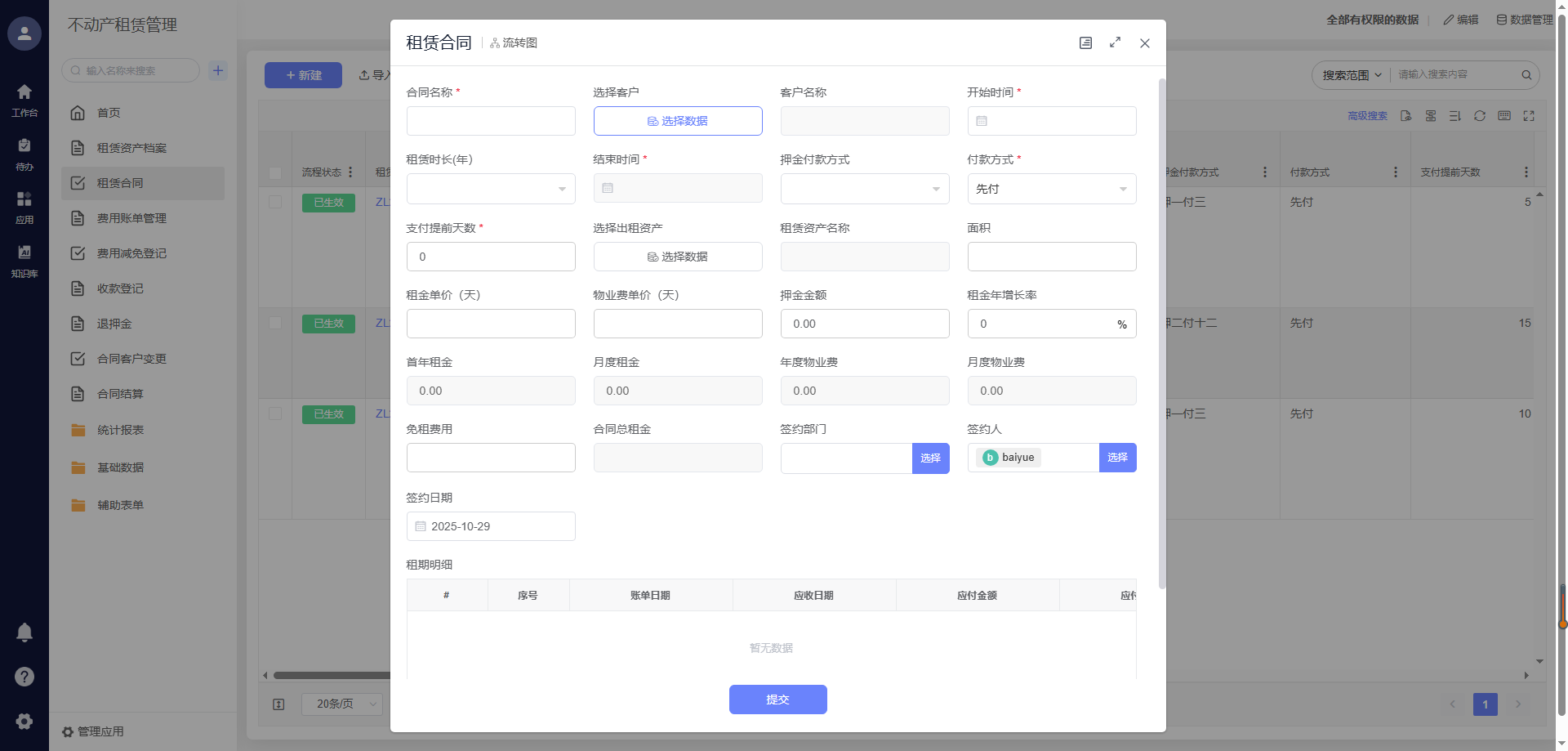Click the dialog's vertical scrollbar
Screen dimensions: 1568x751
click(x=1161, y=327)
